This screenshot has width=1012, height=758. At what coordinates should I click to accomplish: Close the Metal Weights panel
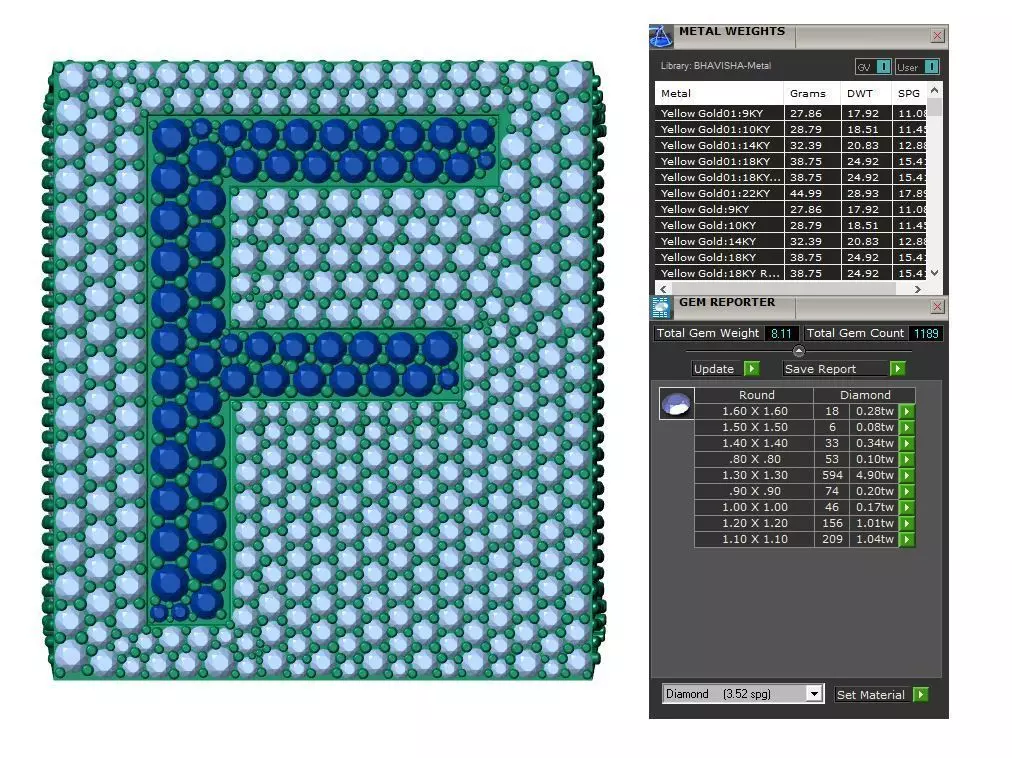pos(937,36)
